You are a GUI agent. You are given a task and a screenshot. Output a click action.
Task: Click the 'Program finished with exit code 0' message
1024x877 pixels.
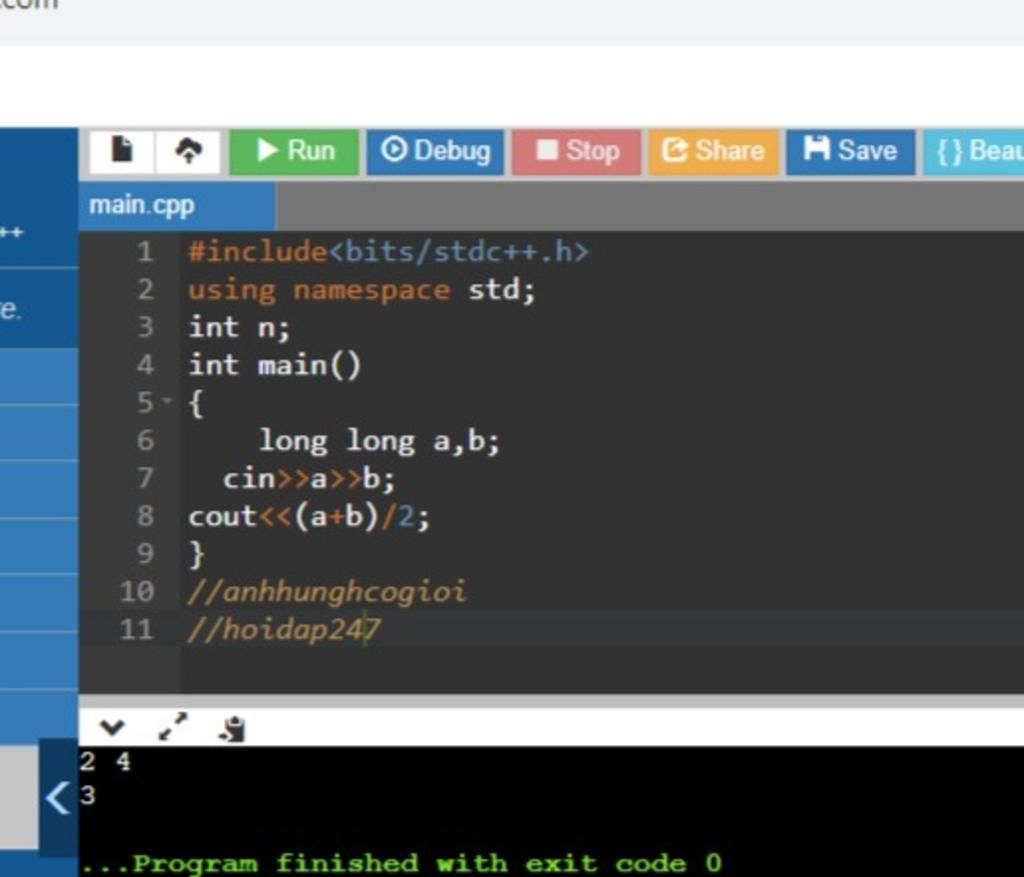402,863
